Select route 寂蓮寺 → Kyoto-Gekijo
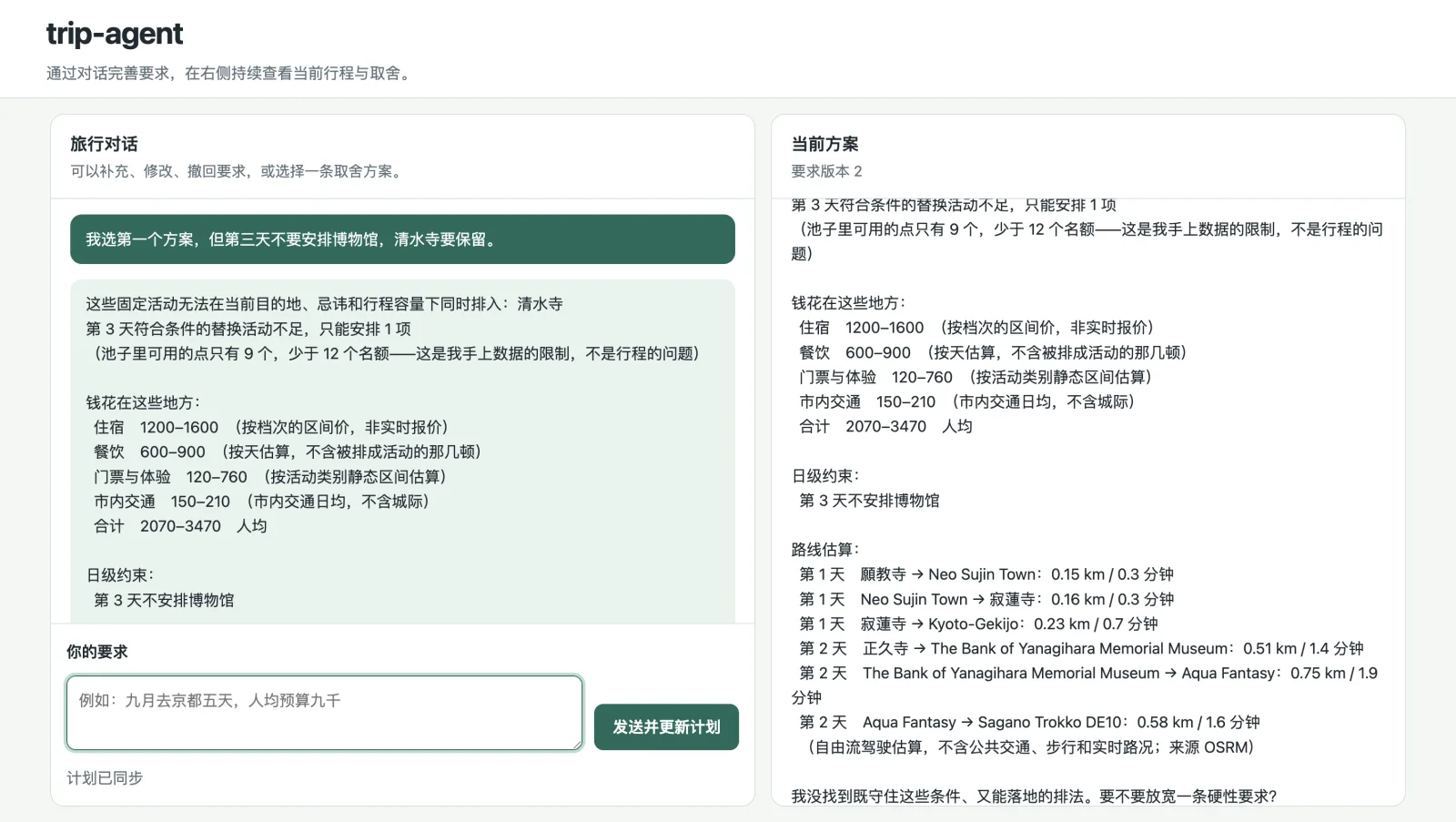 tap(978, 623)
